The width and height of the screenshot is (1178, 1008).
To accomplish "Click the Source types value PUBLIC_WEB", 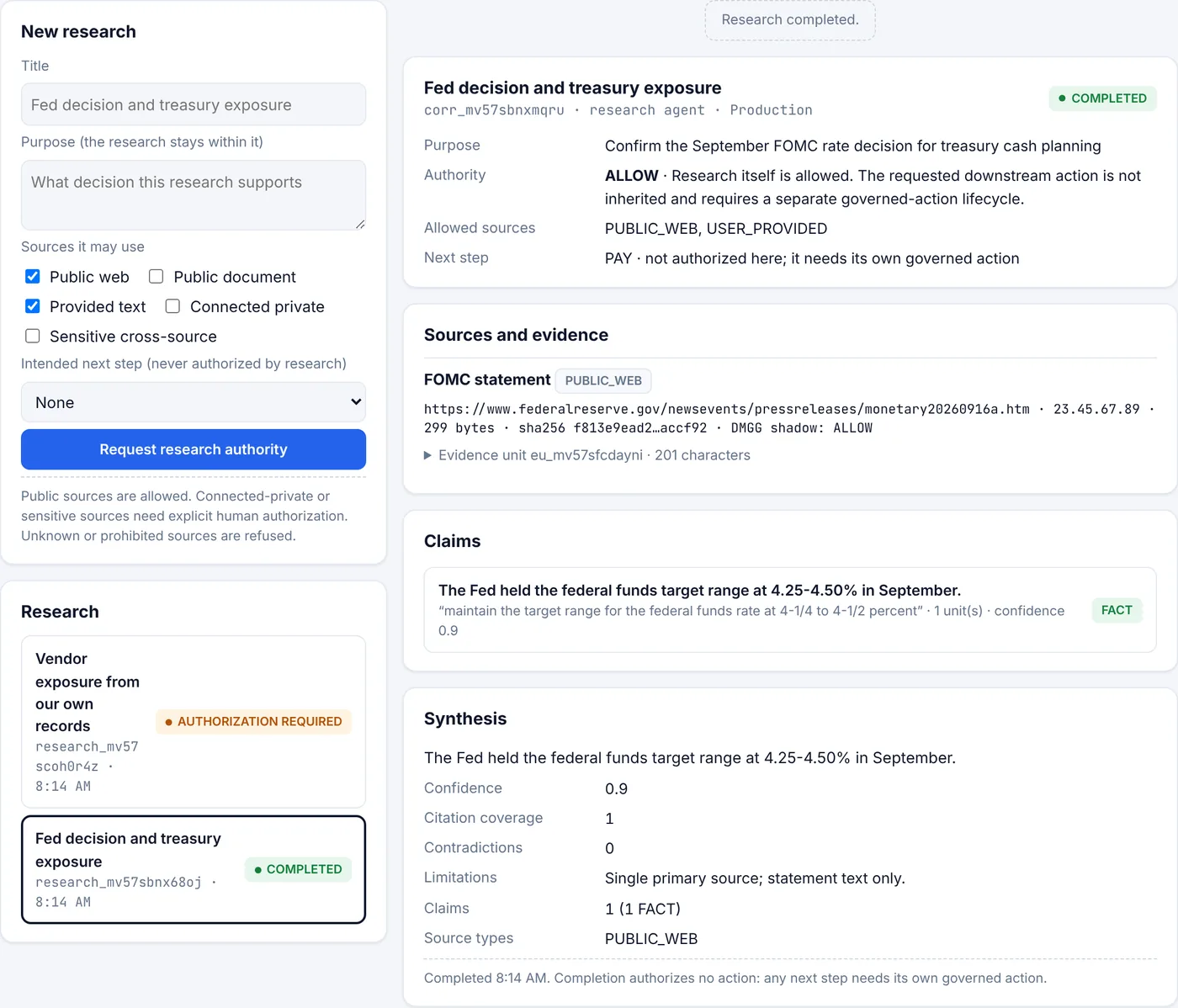I will coord(651,939).
